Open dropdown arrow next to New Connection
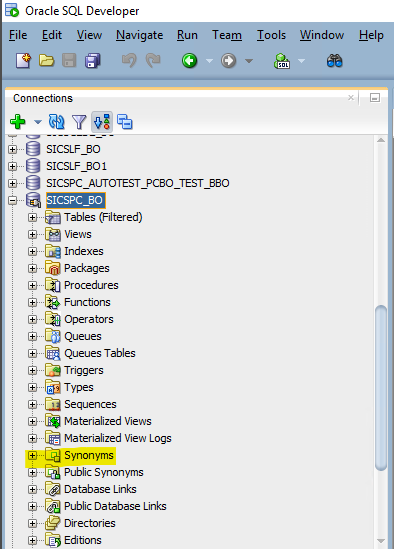 [37, 122]
